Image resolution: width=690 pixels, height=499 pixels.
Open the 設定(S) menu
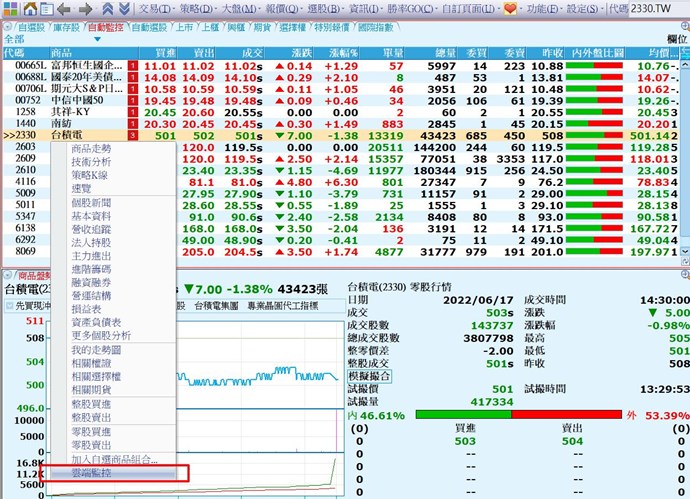[x=582, y=9]
